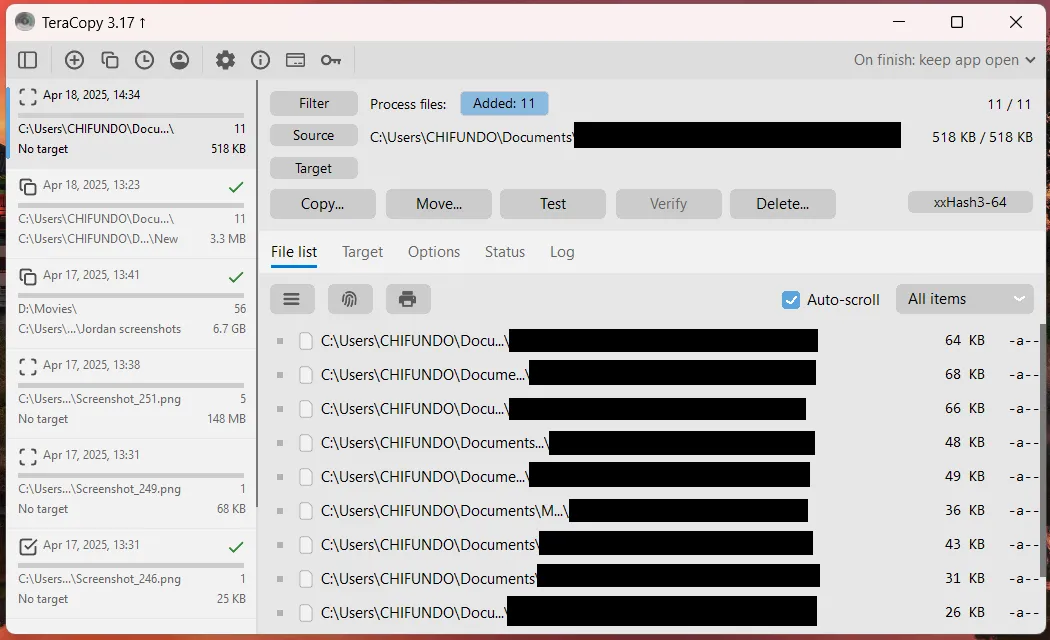1050x640 pixels.
Task: Tick the checkbox of the 36 KB file
Action: pyautogui.click(x=305, y=511)
